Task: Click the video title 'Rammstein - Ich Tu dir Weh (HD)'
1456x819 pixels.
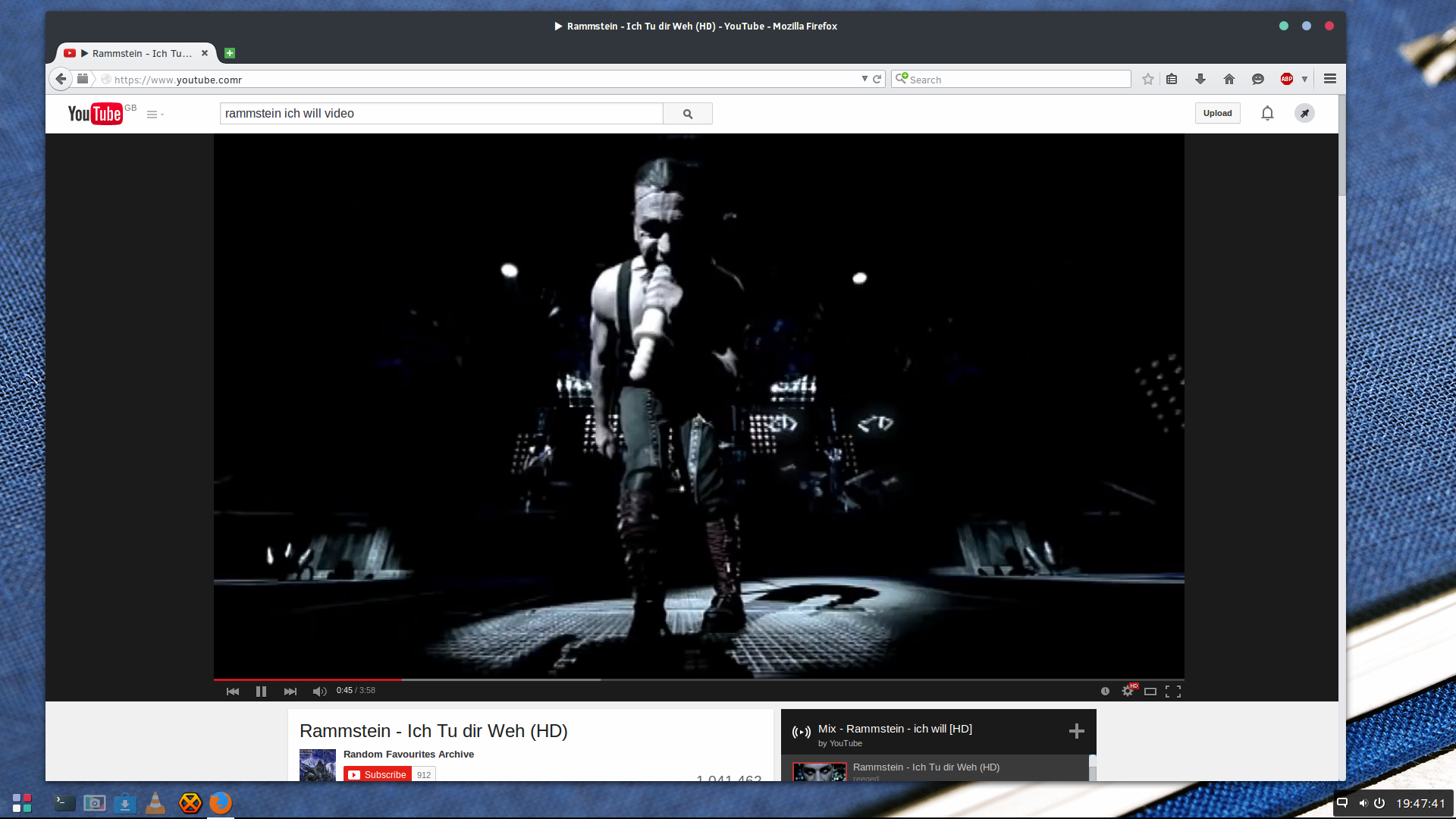Action: pyautogui.click(x=434, y=731)
